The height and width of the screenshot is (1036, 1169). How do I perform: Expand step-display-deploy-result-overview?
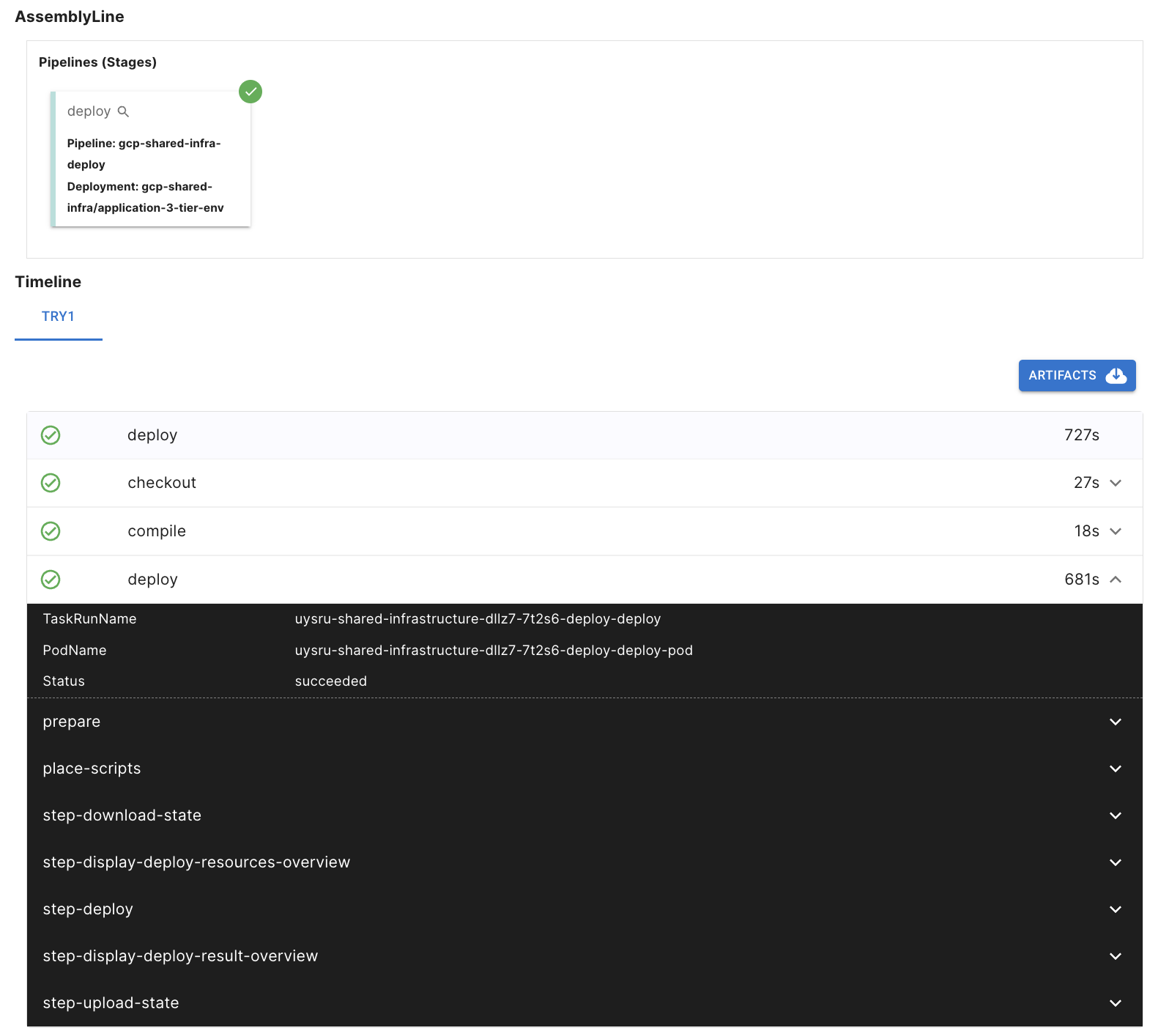[1115, 956]
